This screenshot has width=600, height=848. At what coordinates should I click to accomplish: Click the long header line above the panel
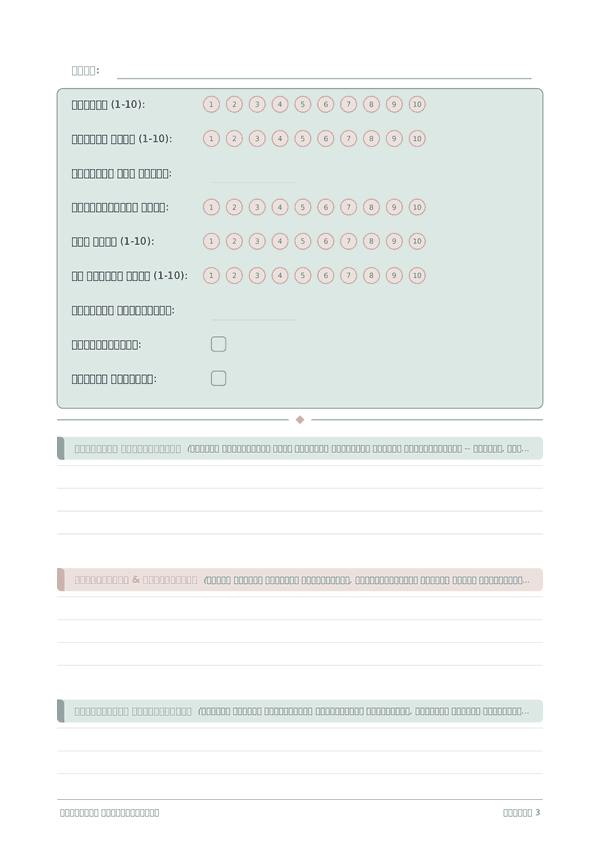click(324, 78)
